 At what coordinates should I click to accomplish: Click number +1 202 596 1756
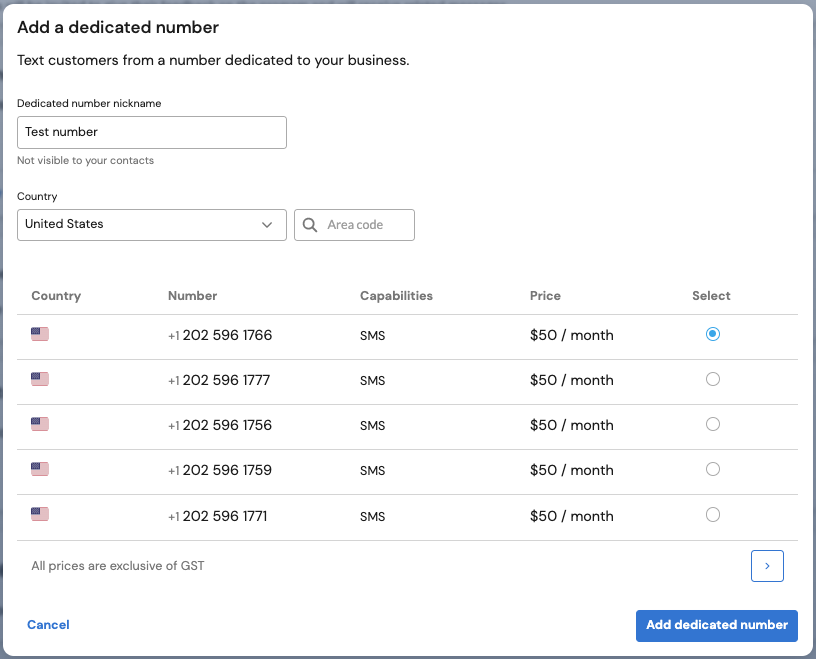pos(220,425)
